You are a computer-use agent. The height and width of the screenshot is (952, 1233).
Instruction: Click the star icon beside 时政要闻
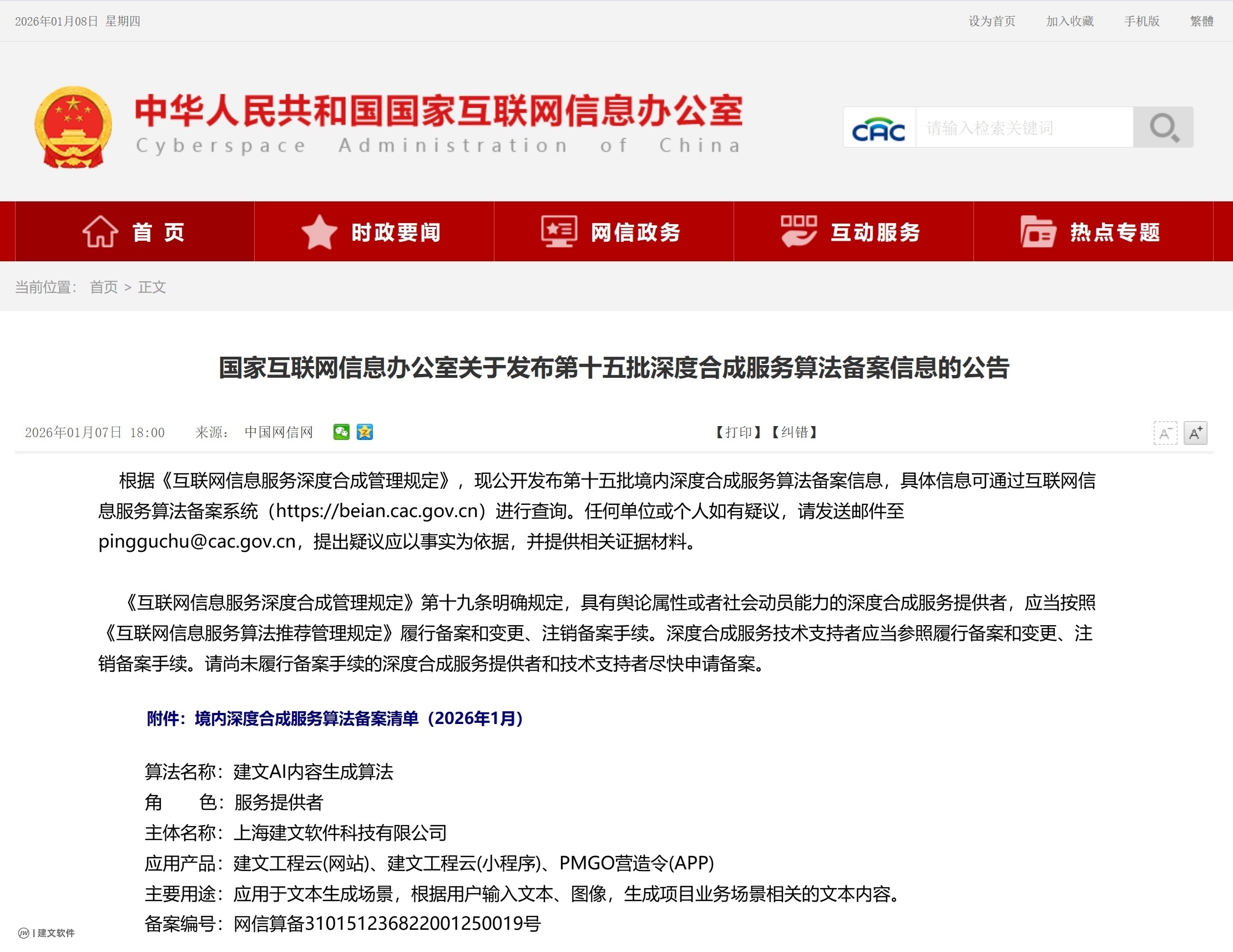(320, 231)
